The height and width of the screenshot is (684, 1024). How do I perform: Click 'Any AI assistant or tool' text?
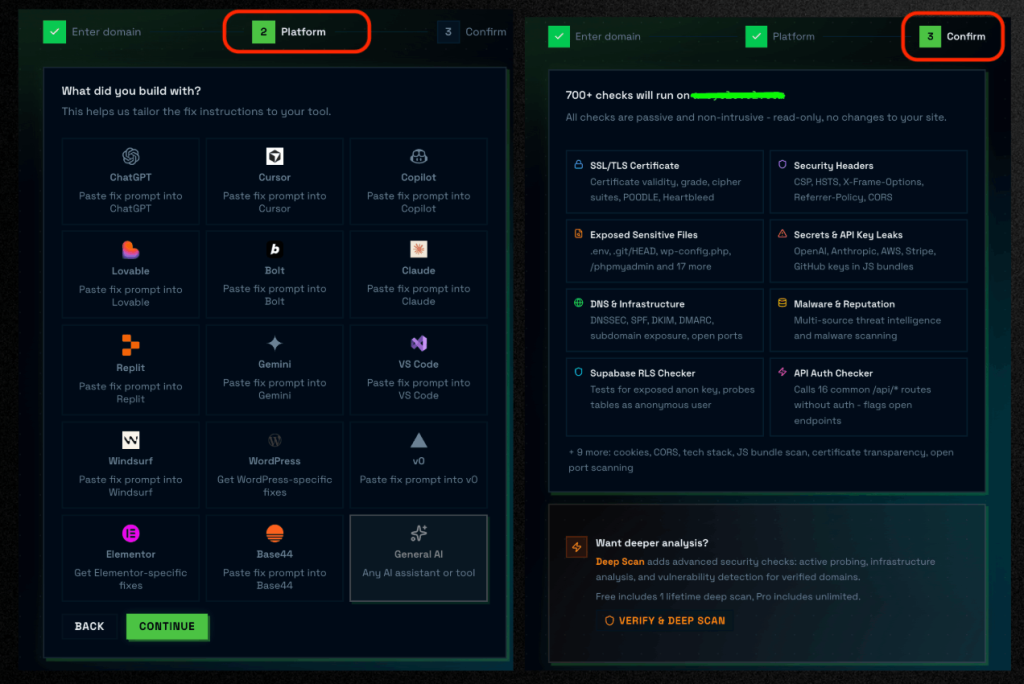click(x=419, y=573)
